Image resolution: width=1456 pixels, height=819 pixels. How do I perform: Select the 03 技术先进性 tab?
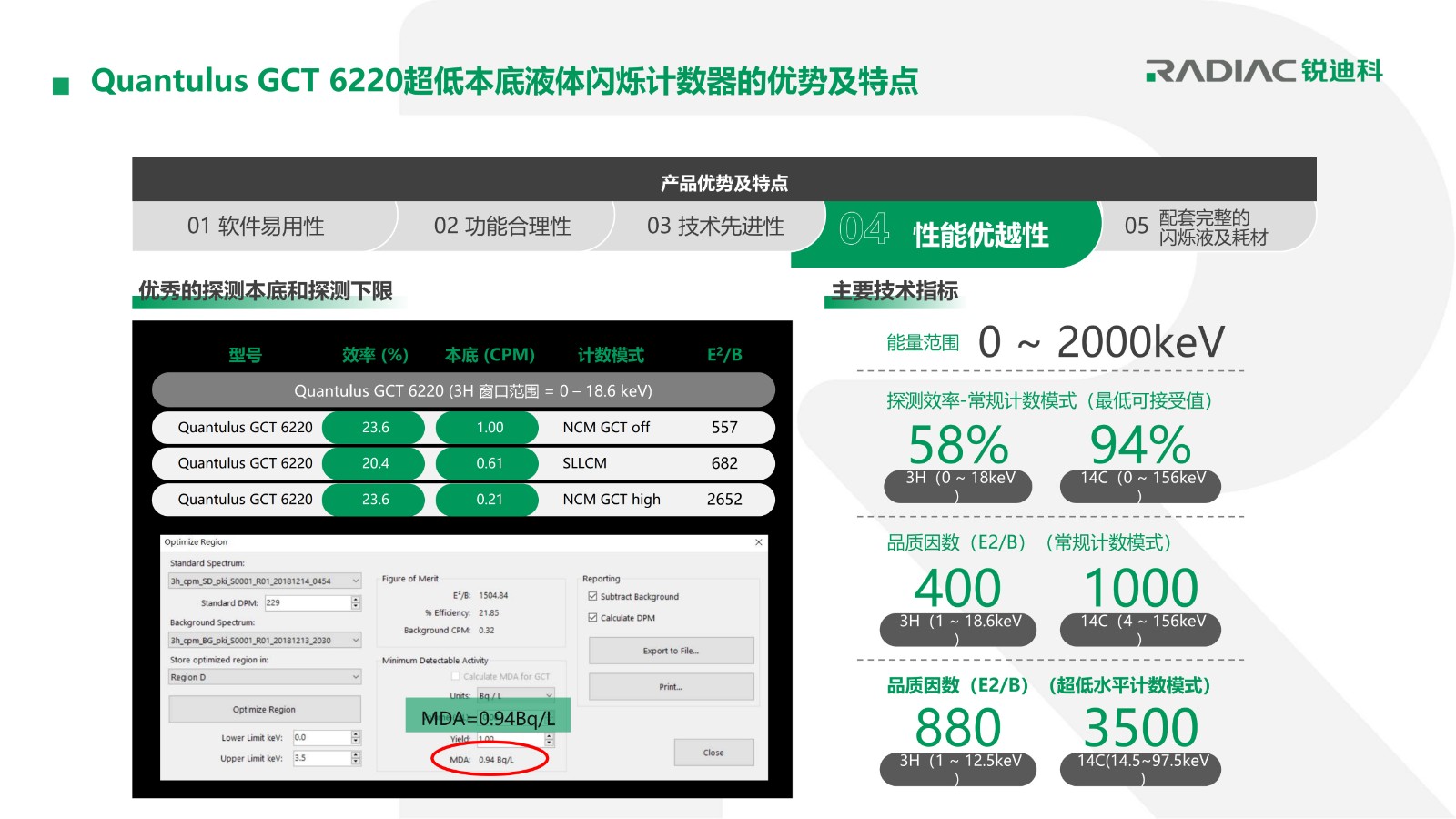pos(715,227)
